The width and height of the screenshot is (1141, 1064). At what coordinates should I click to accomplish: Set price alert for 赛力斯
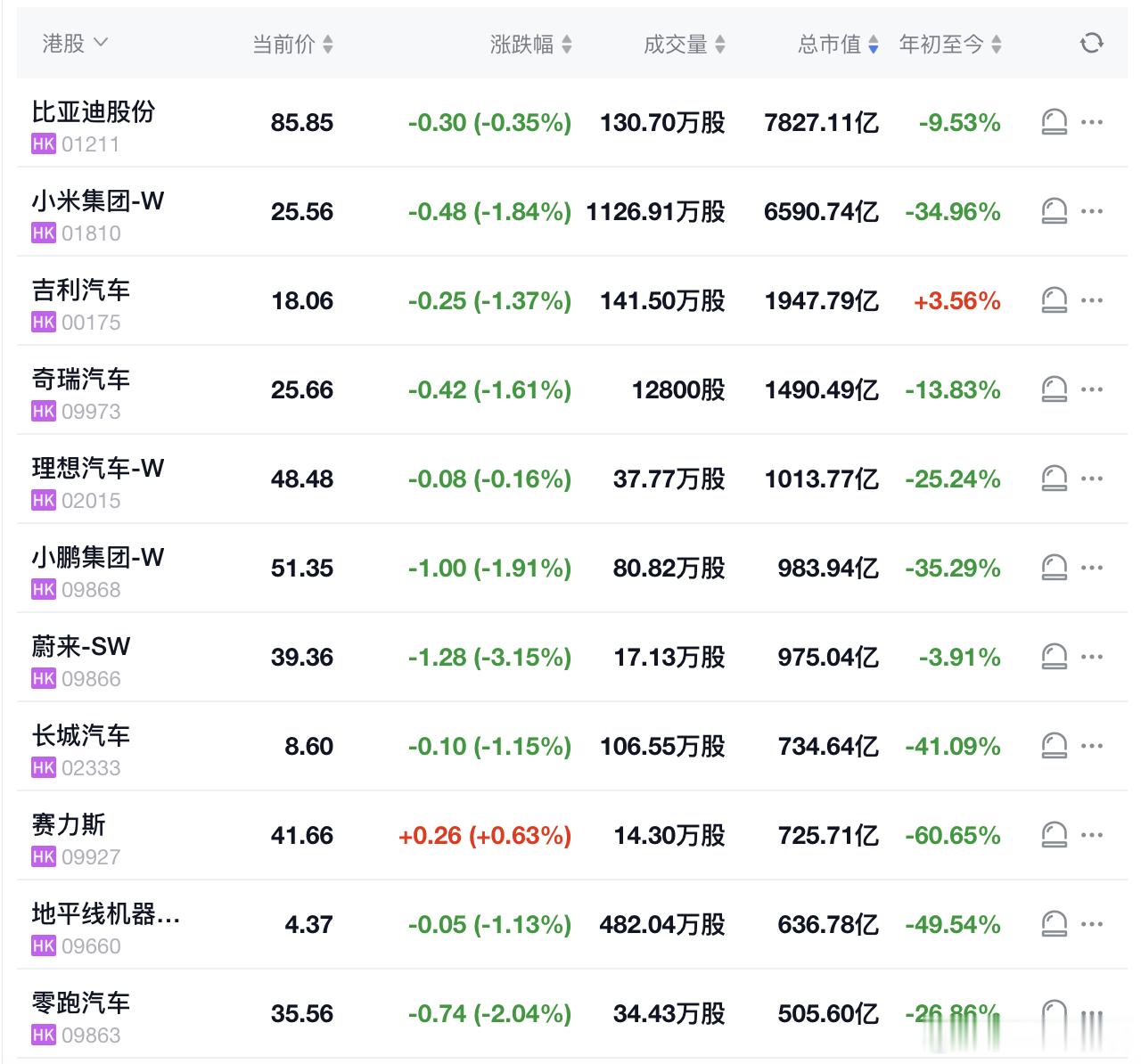1055,835
